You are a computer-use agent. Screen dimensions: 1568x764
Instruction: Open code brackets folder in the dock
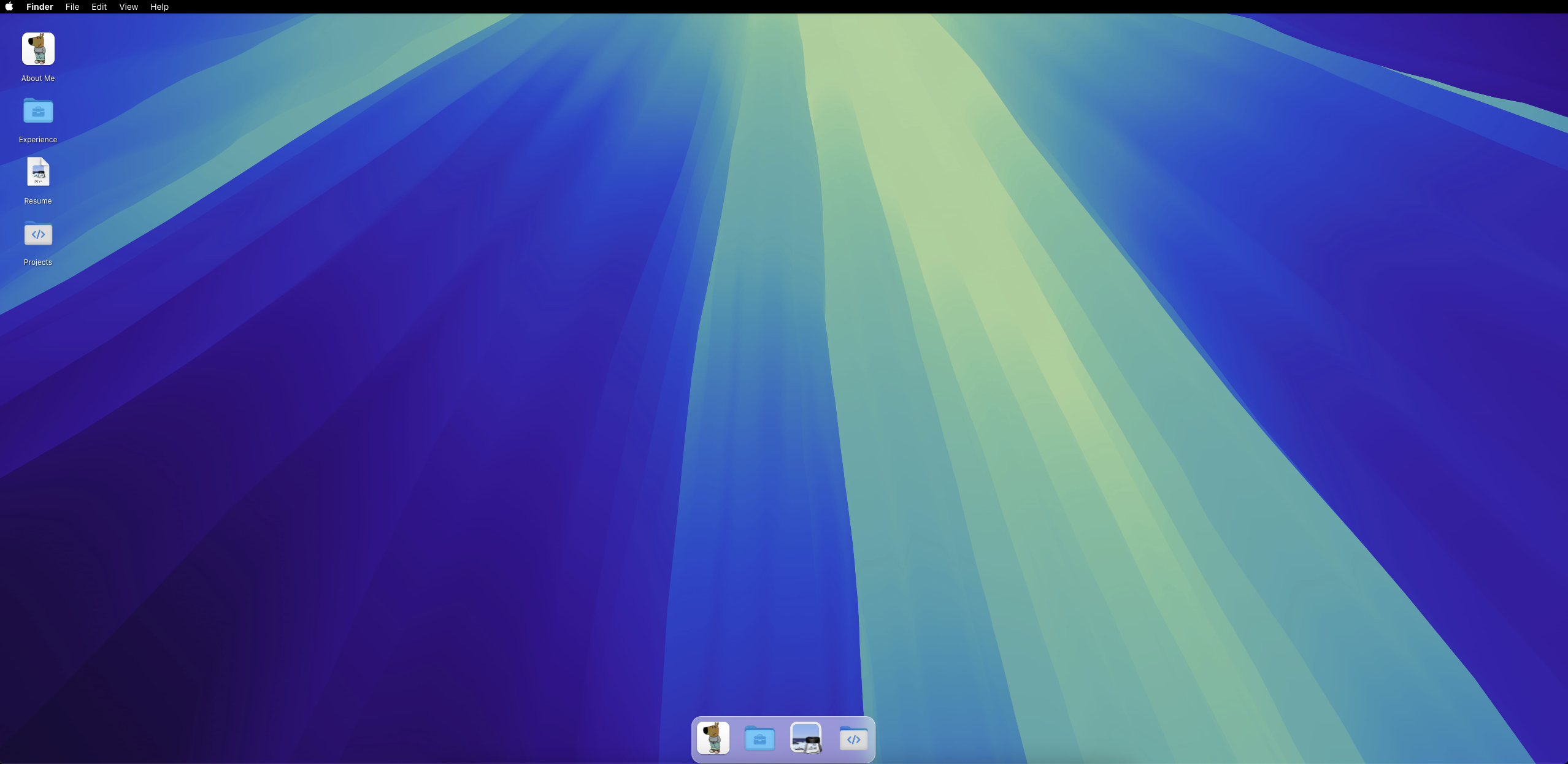click(x=853, y=738)
